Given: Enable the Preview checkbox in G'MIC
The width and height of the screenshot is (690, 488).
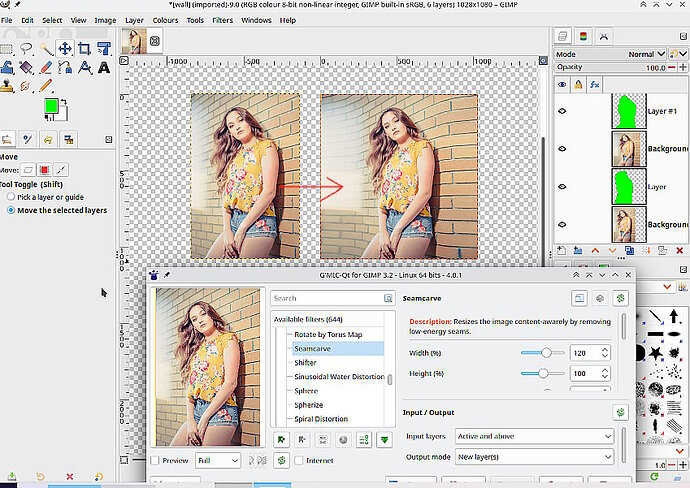Looking at the screenshot, I should click(x=155, y=460).
